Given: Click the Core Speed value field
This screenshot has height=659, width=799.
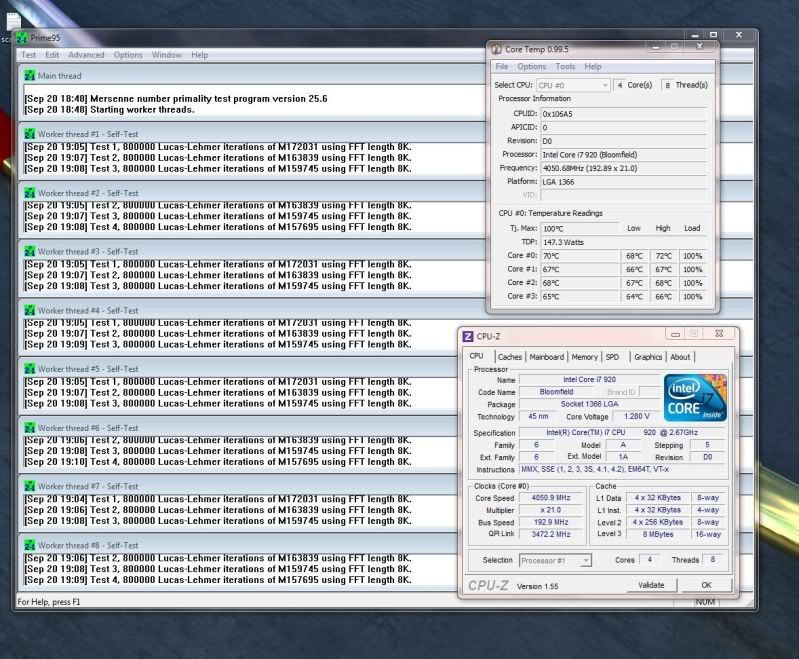Looking at the screenshot, I should [x=553, y=497].
